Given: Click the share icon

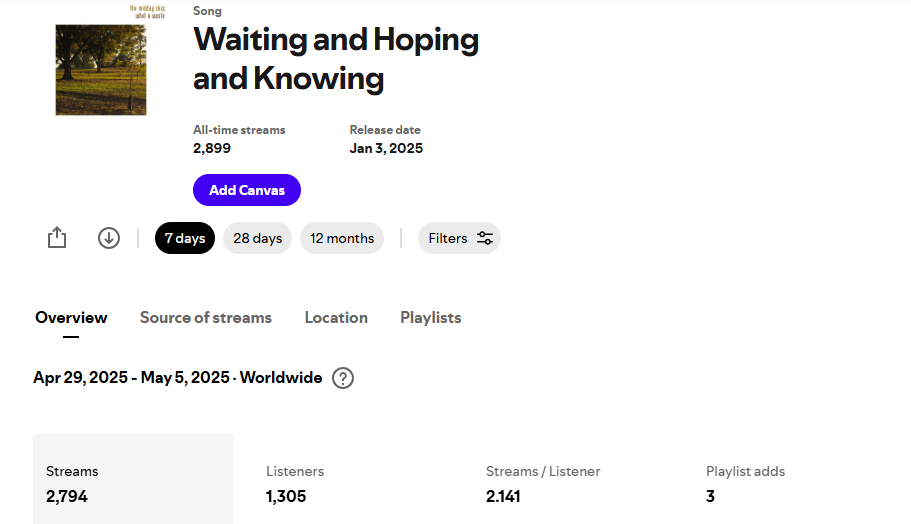Looking at the screenshot, I should pos(57,238).
